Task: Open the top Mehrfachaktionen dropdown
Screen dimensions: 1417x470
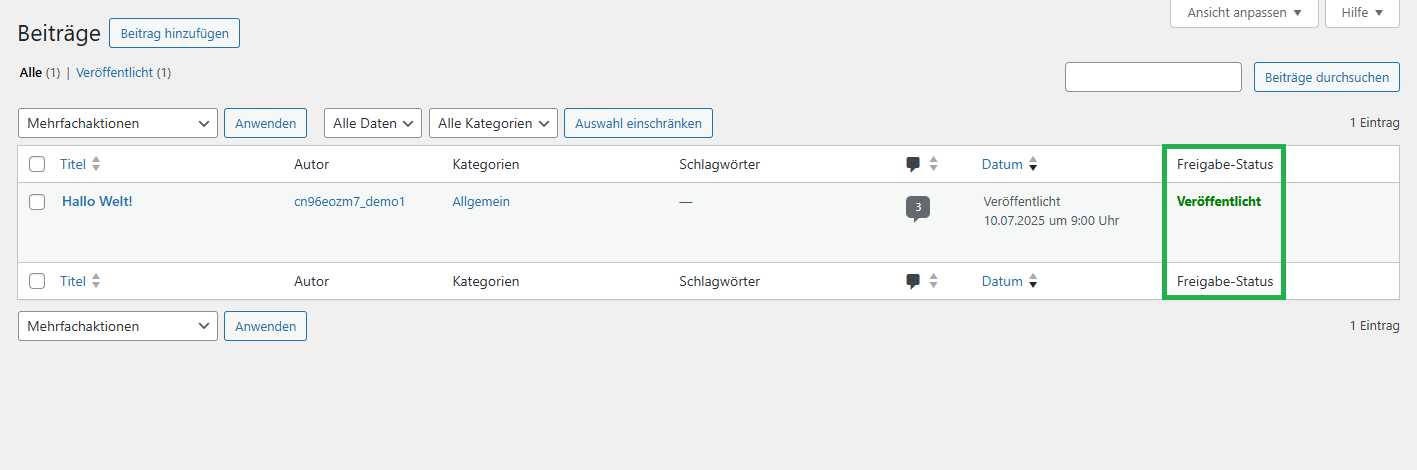Action: pyautogui.click(x=118, y=124)
